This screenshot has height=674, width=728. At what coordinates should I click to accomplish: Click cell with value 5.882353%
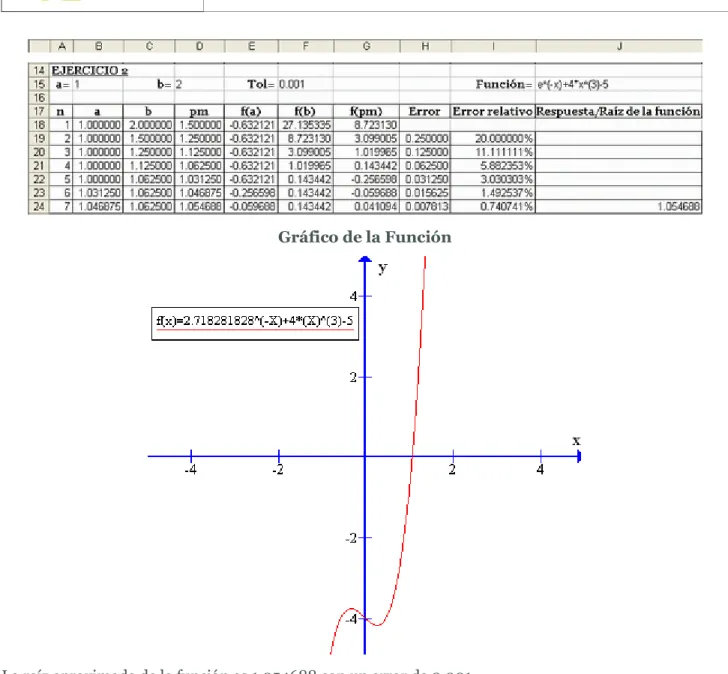tap(493, 166)
